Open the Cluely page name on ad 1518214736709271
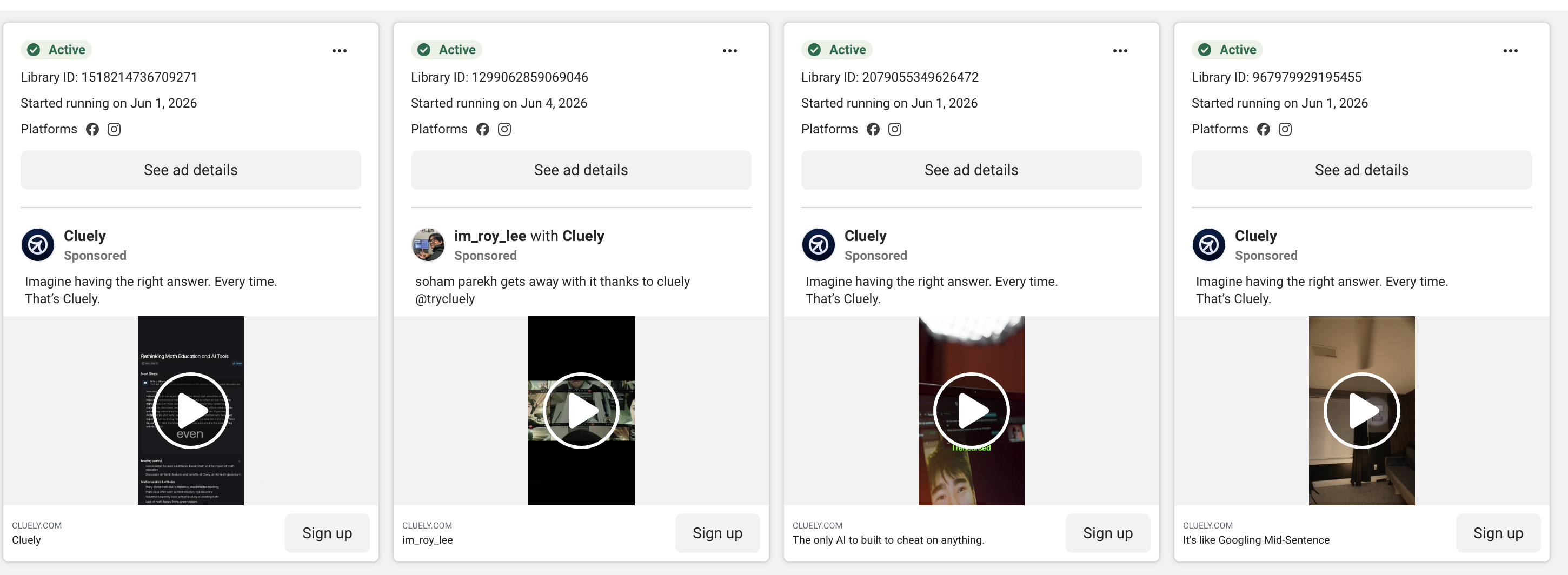This screenshot has width=1568, height=575. point(84,236)
